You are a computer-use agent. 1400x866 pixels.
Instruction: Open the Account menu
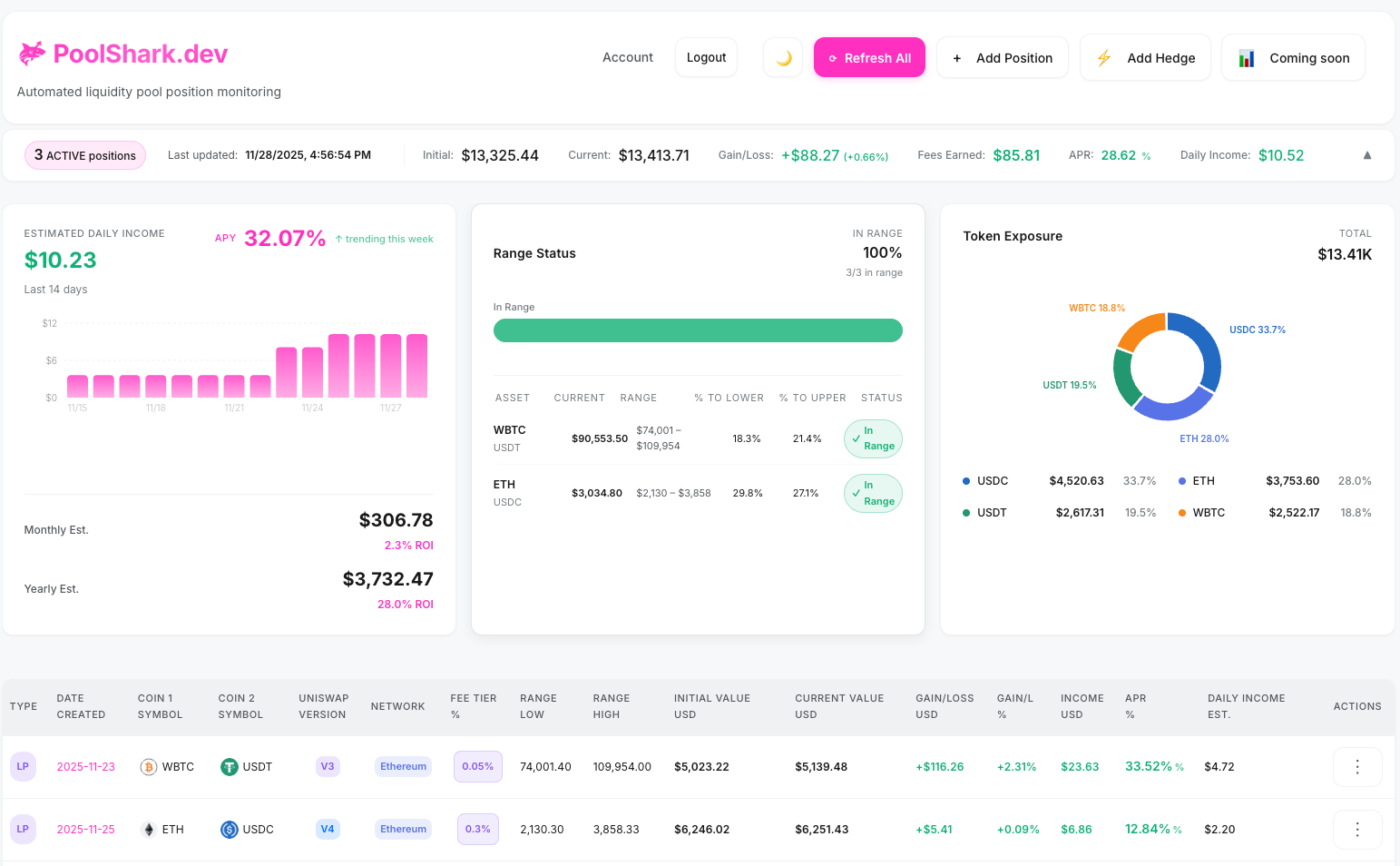627,56
